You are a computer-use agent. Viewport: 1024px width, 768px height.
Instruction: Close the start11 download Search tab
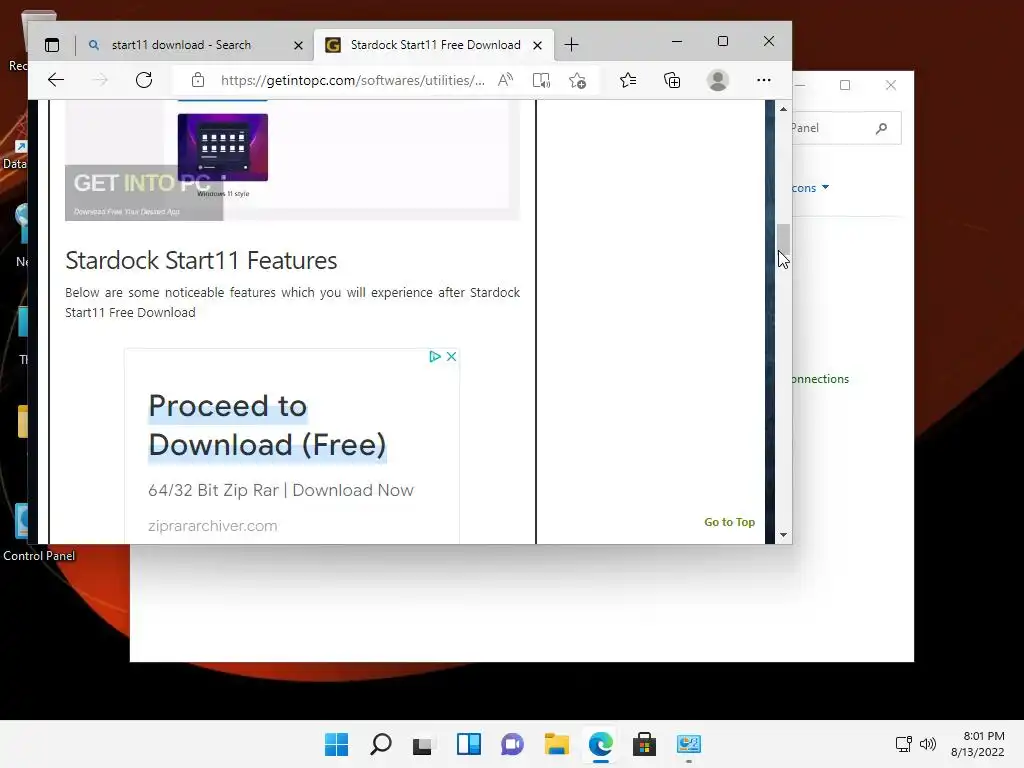click(x=298, y=45)
